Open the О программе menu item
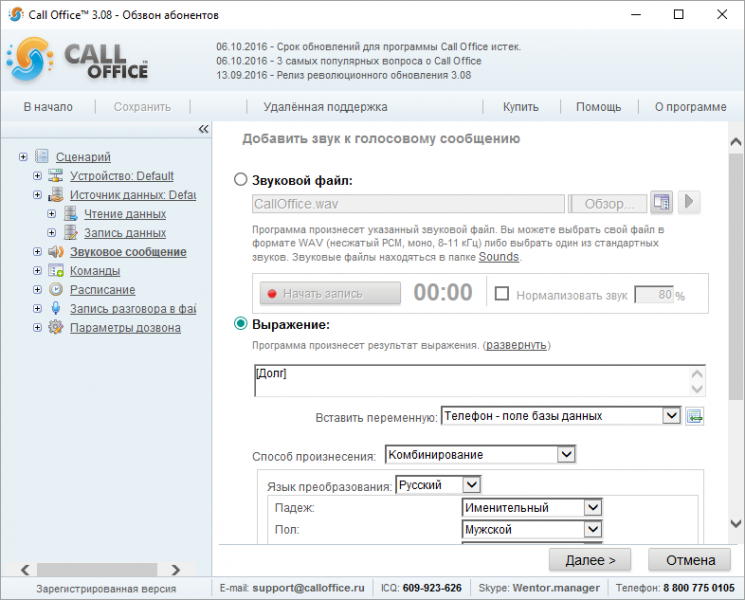This screenshot has width=745, height=600. coord(690,107)
